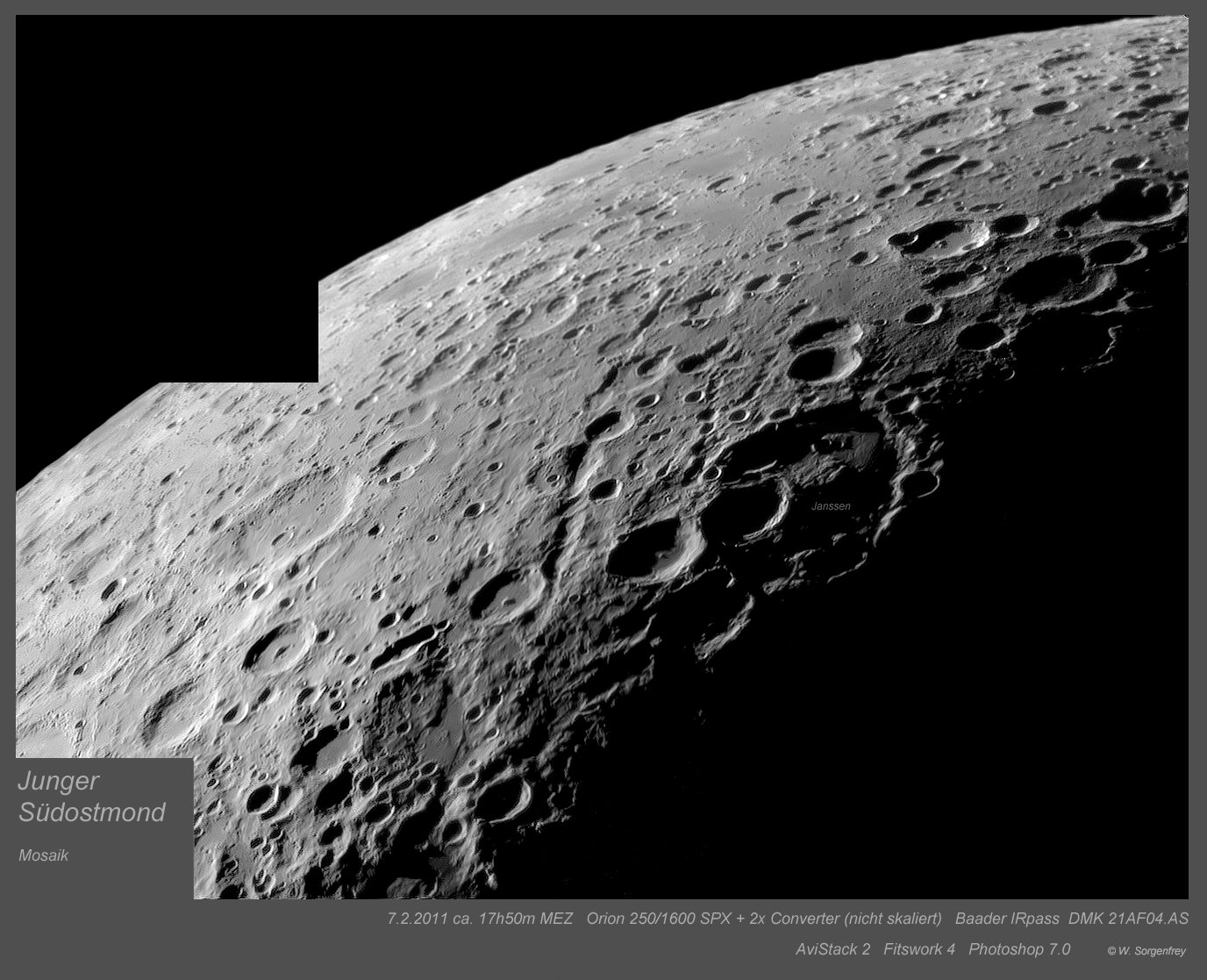
Task: Click the 'DMK 21AF04.AS' camera text
Action: click(x=1129, y=919)
